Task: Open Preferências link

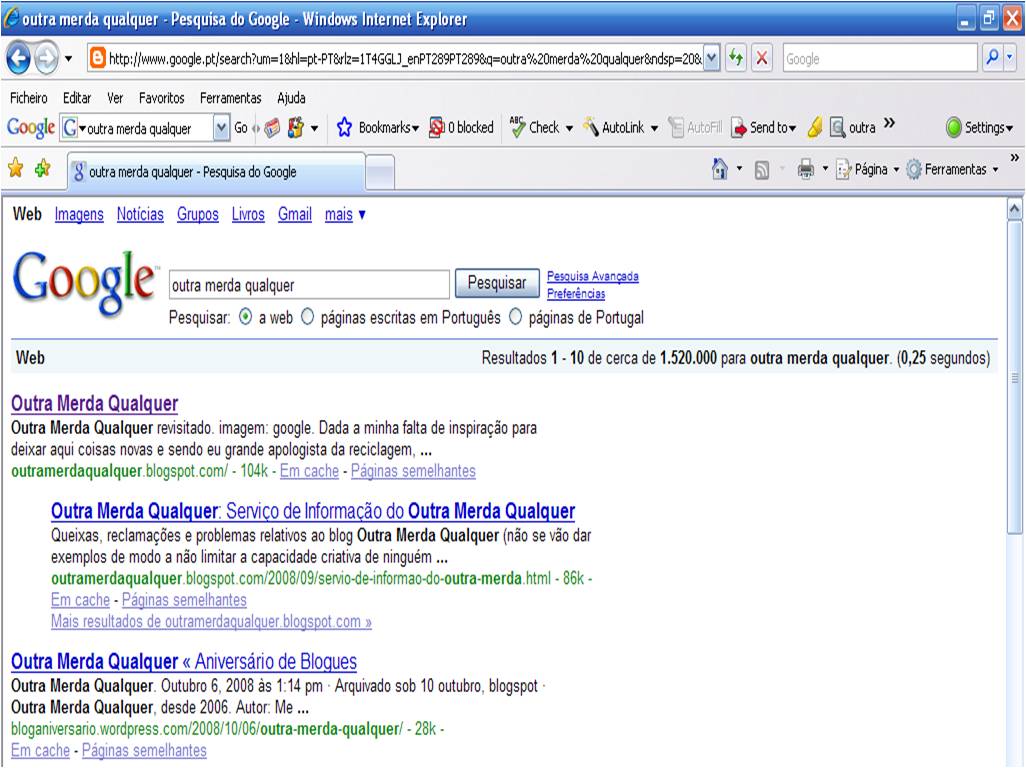Action: tap(576, 294)
